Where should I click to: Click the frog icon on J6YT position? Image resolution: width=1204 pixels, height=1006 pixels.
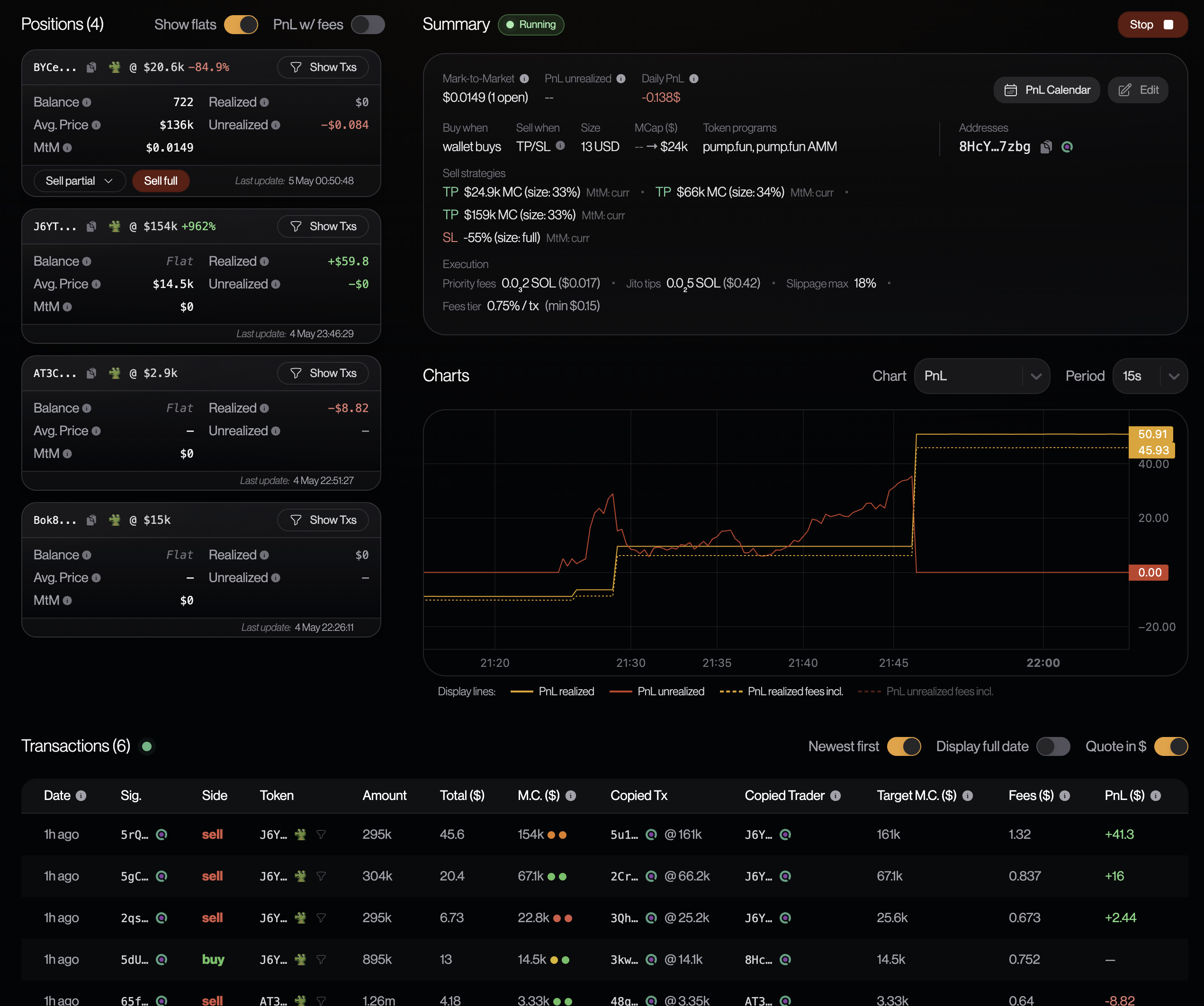(x=115, y=226)
